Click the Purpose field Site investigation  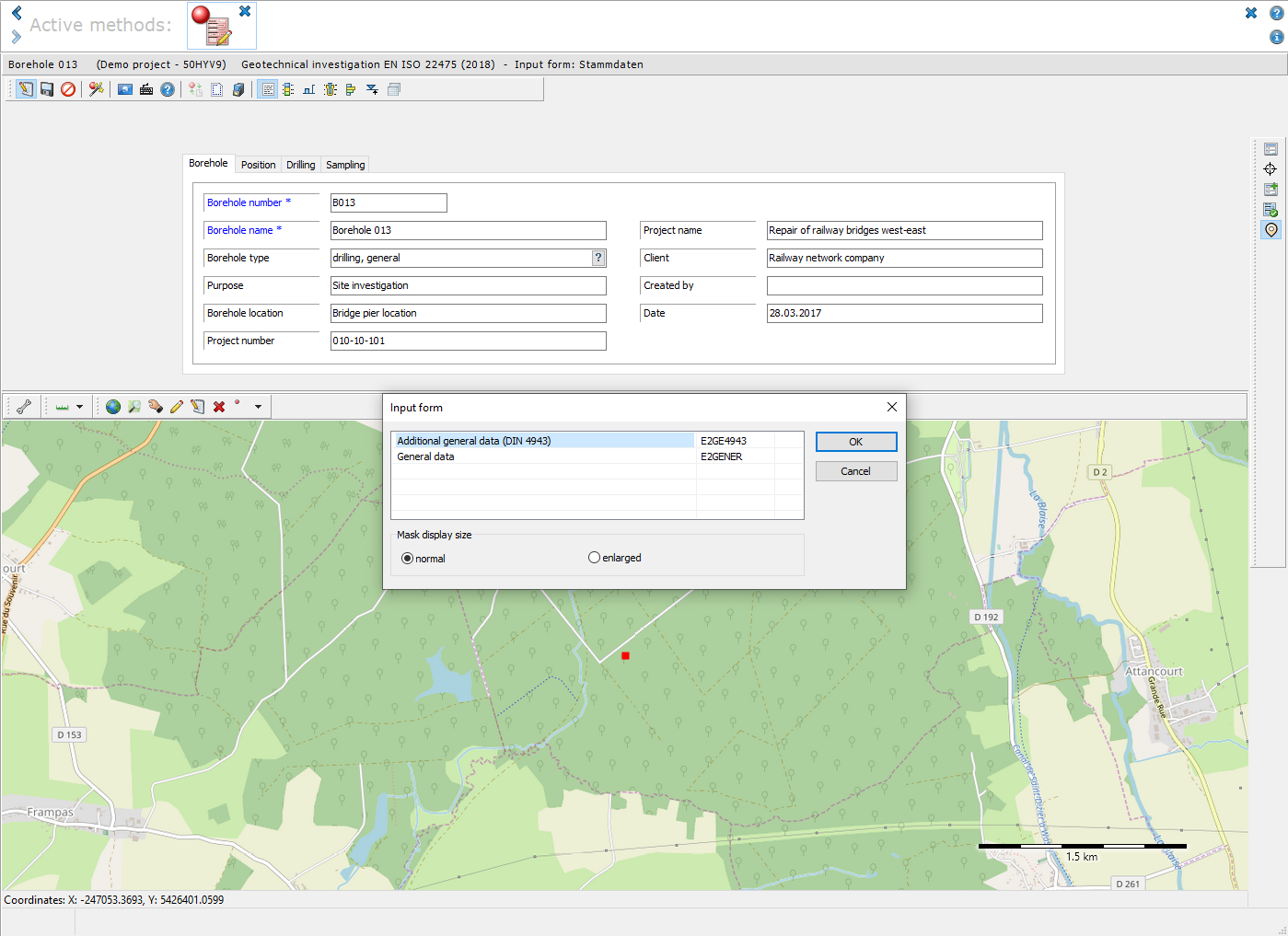pos(469,285)
